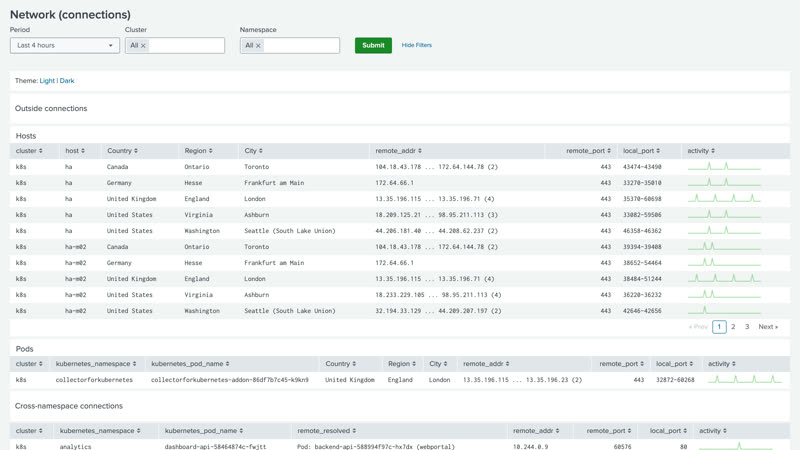Click the Pods row activity sparkline

[745, 380]
